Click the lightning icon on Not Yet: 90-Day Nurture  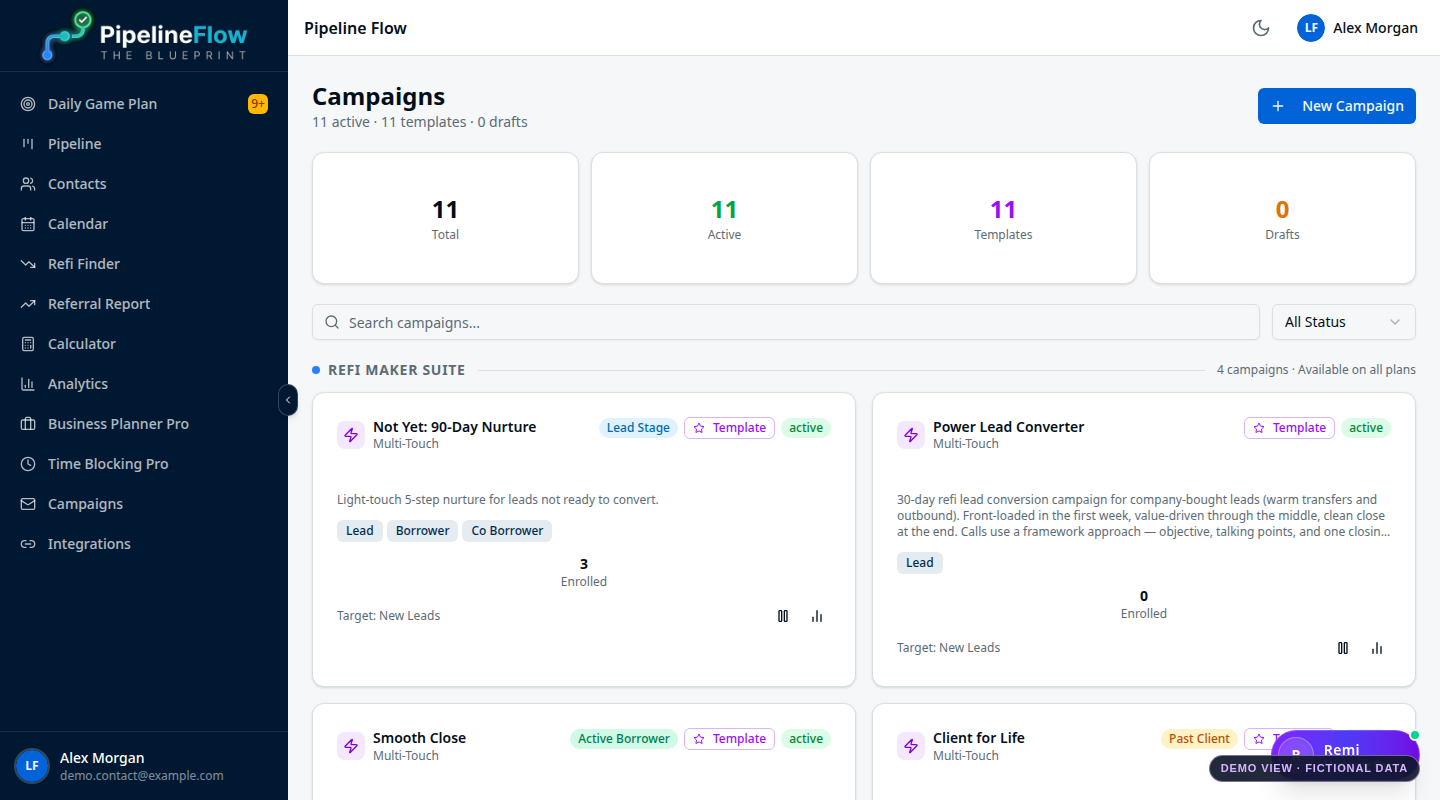(x=351, y=435)
